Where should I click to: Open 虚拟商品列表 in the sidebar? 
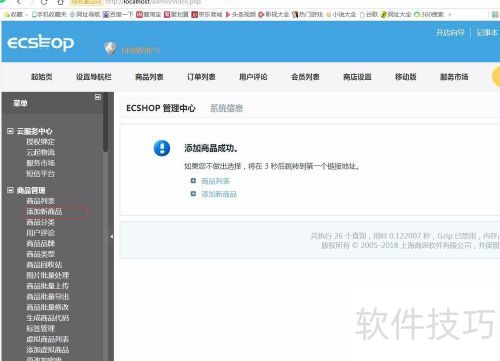(x=48, y=339)
